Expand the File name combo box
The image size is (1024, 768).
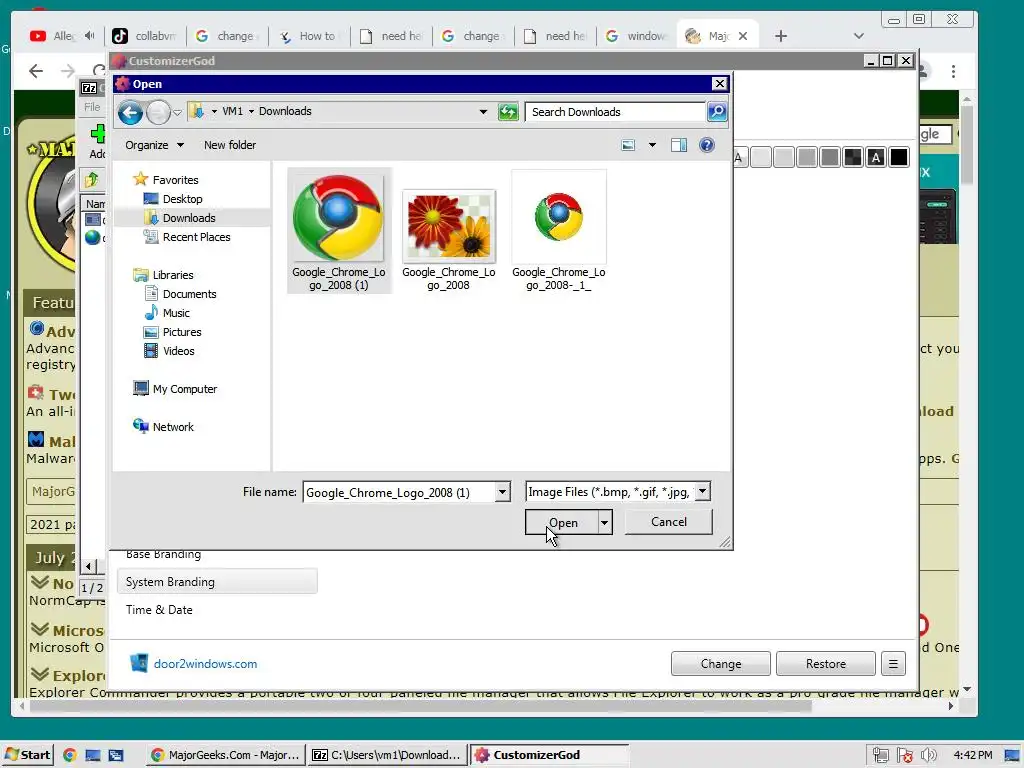point(502,492)
